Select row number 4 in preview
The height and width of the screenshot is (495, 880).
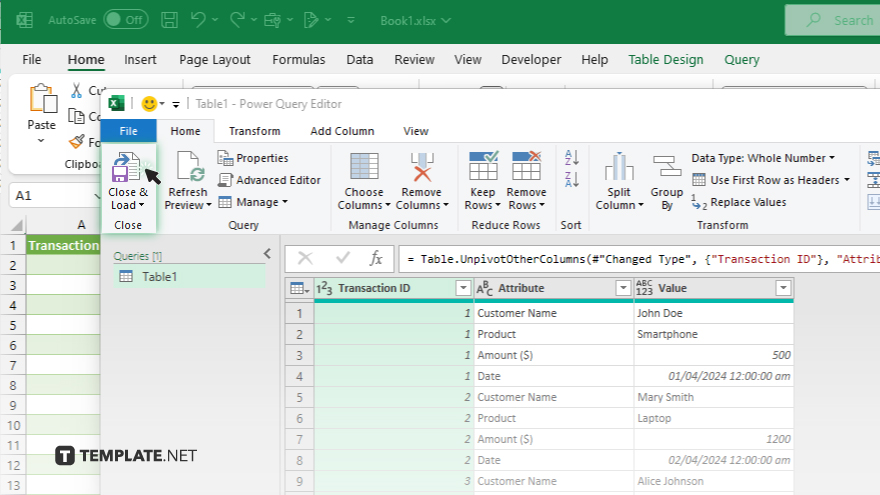click(299, 377)
